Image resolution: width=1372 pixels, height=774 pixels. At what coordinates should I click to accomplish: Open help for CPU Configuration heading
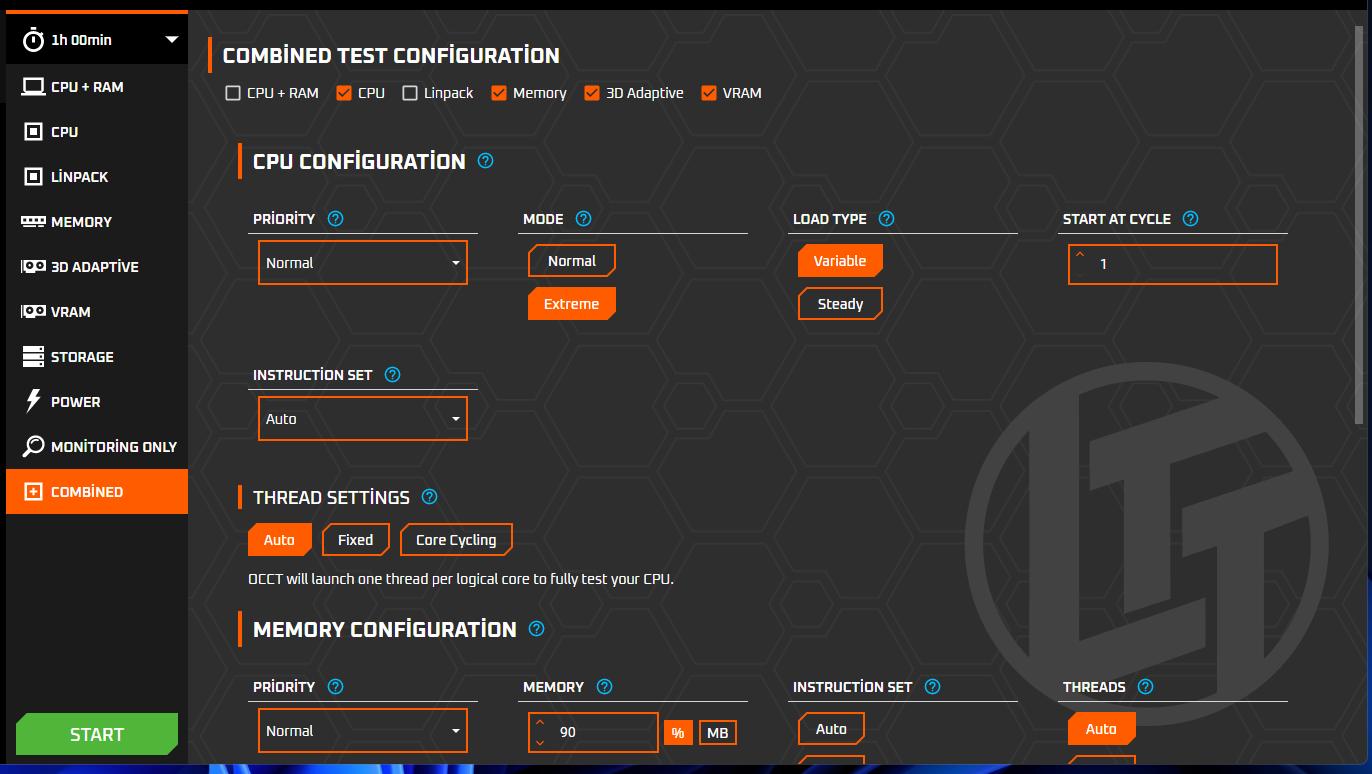486,160
